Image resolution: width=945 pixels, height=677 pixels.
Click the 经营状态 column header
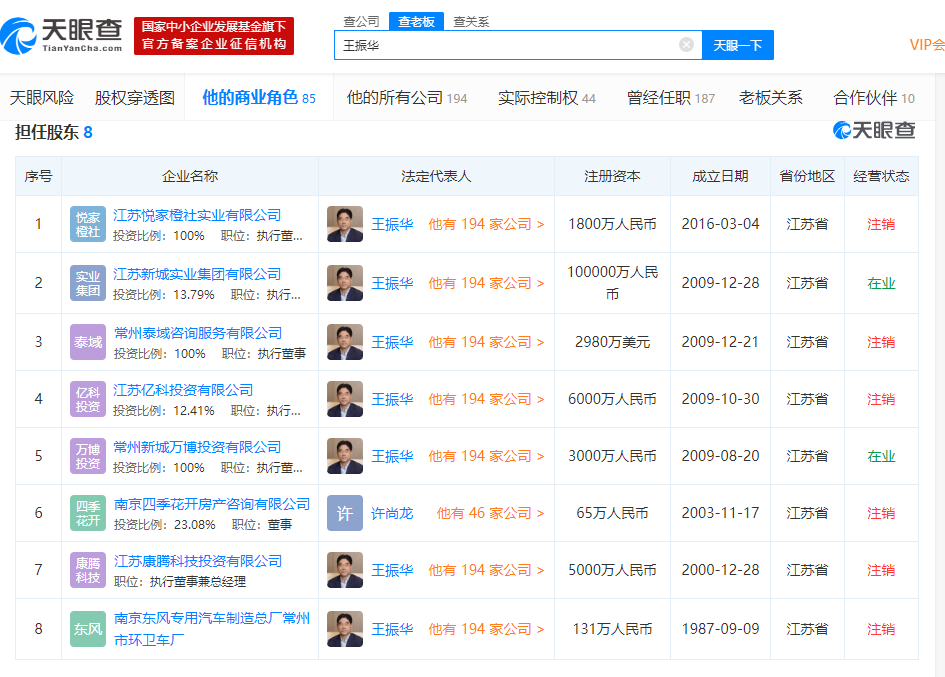click(881, 176)
